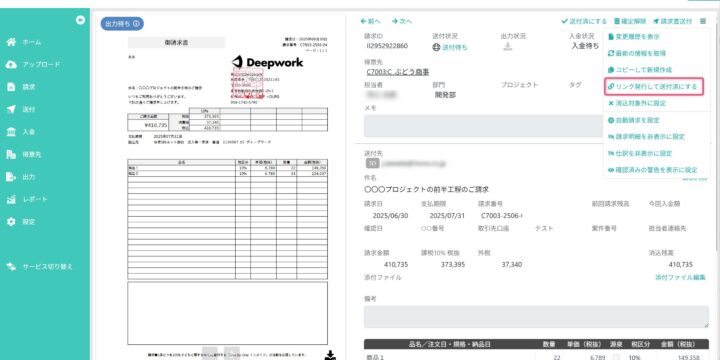
Task: Click the Deepwork logo in invoice preview
Action: pos(267,62)
